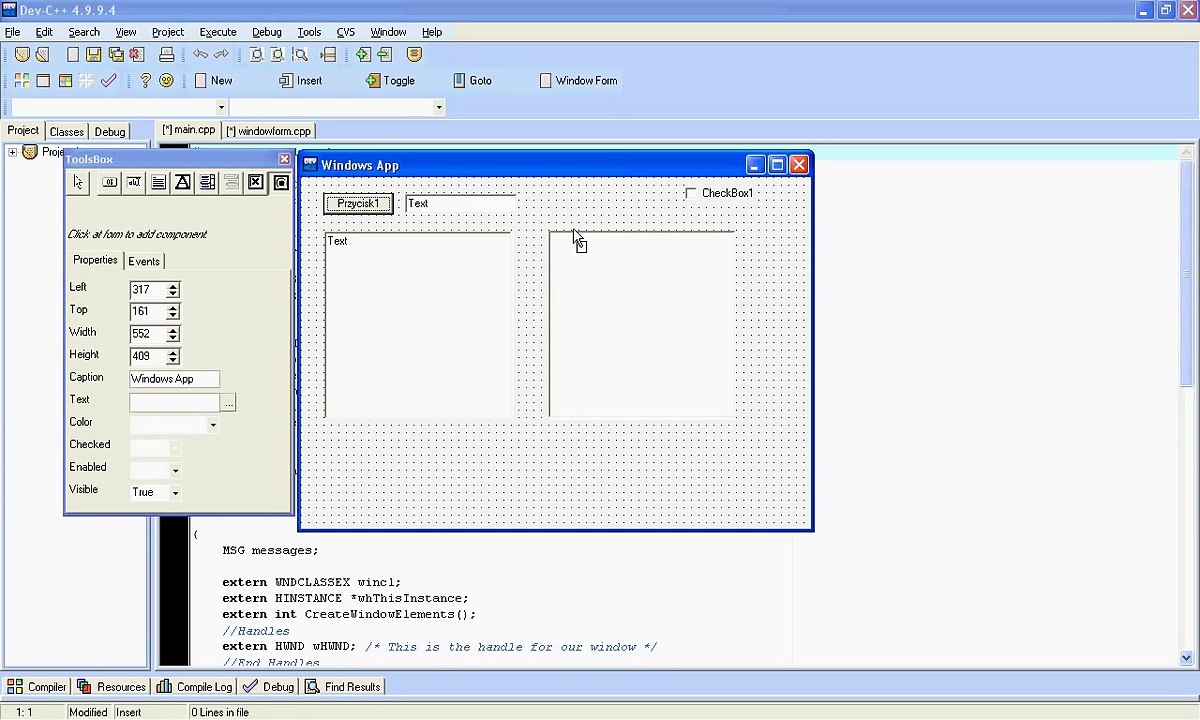Viewport: 1200px width, 720px height.
Task: Click the left memo box on the form
Action: click(x=418, y=325)
